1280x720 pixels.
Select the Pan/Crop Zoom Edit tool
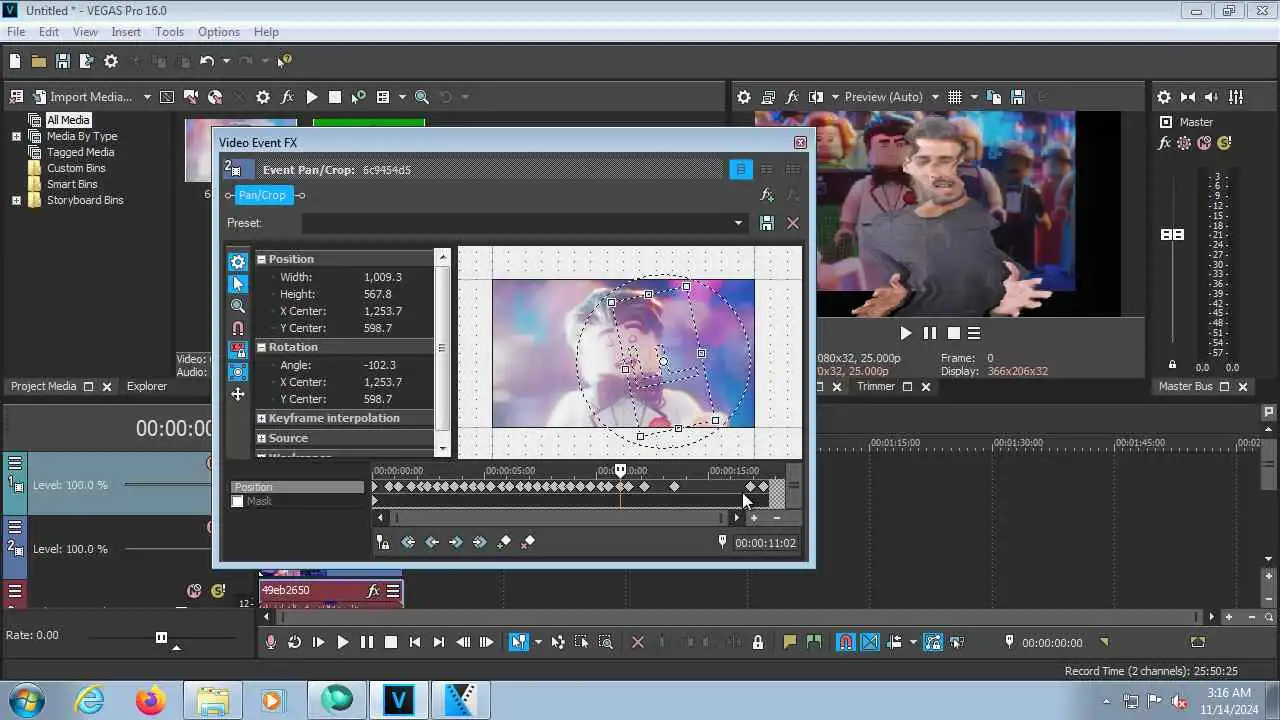coord(238,306)
